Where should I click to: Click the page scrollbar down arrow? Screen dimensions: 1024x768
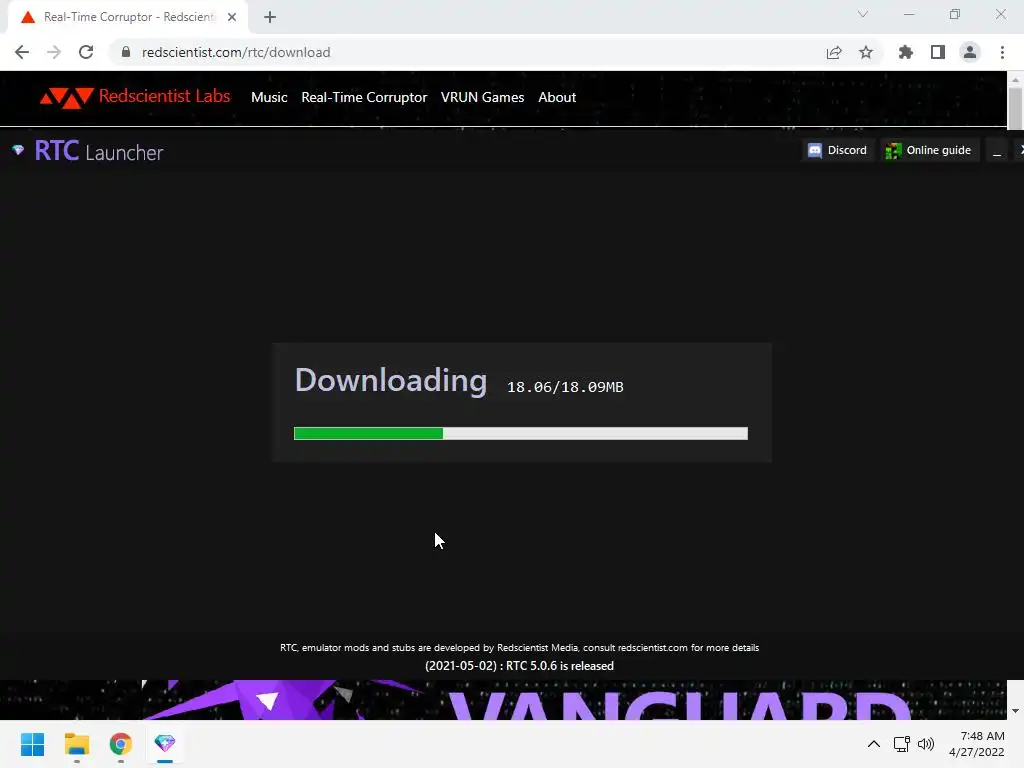[x=1015, y=711]
